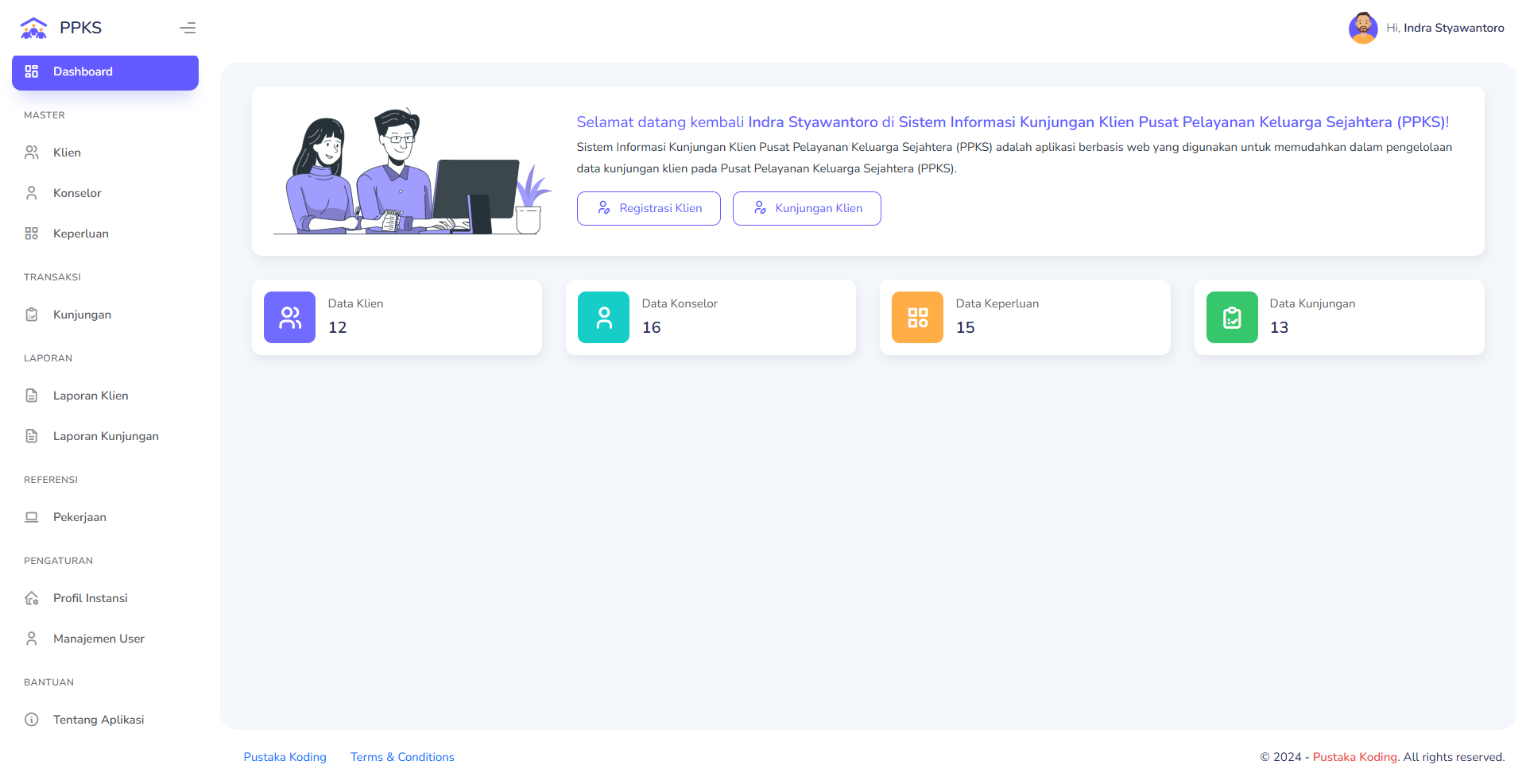Screen dimensions: 1526x784
Task: Open the red Pustaka Koding copyright link
Action: click(x=1355, y=757)
